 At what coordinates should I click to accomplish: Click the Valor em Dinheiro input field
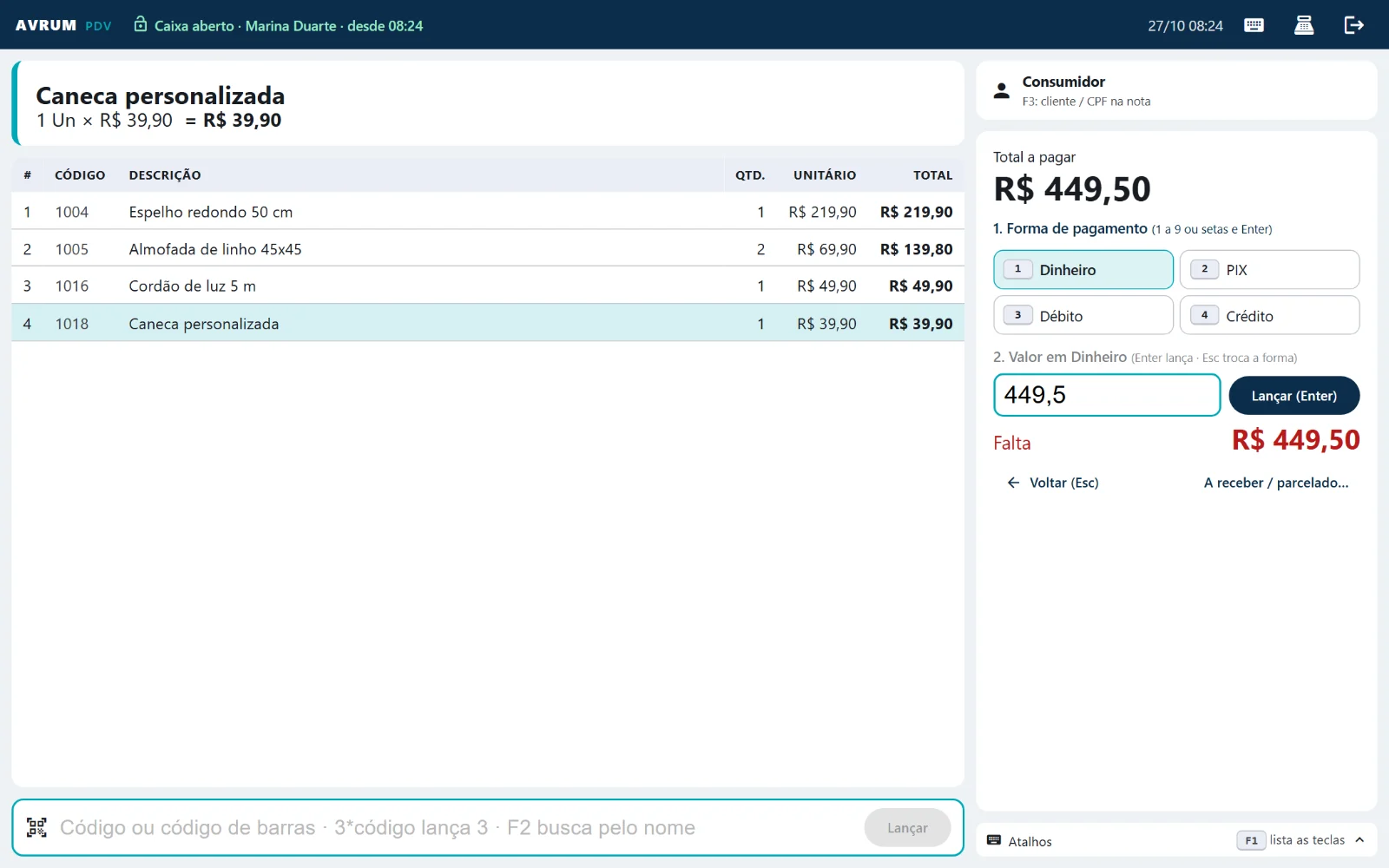(1107, 395)
